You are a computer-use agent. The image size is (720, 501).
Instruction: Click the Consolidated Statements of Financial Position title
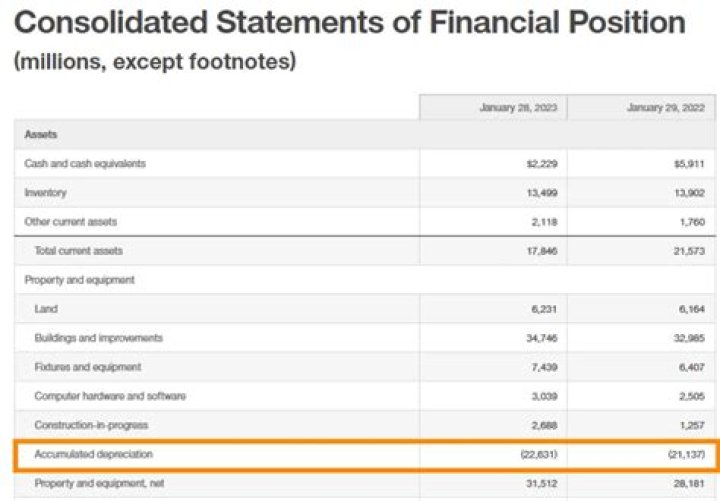[x=349, y=23]
